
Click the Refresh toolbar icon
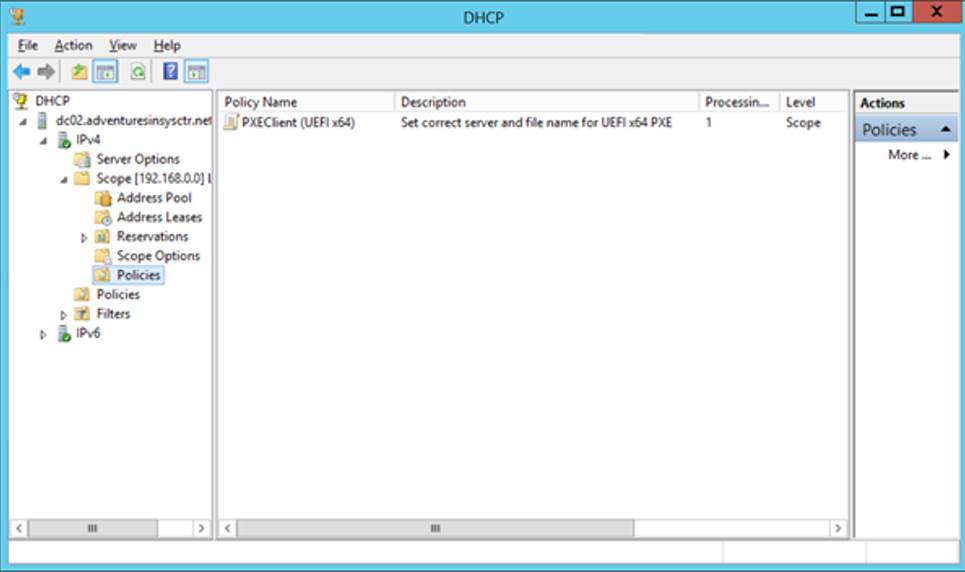coord(138,72)
